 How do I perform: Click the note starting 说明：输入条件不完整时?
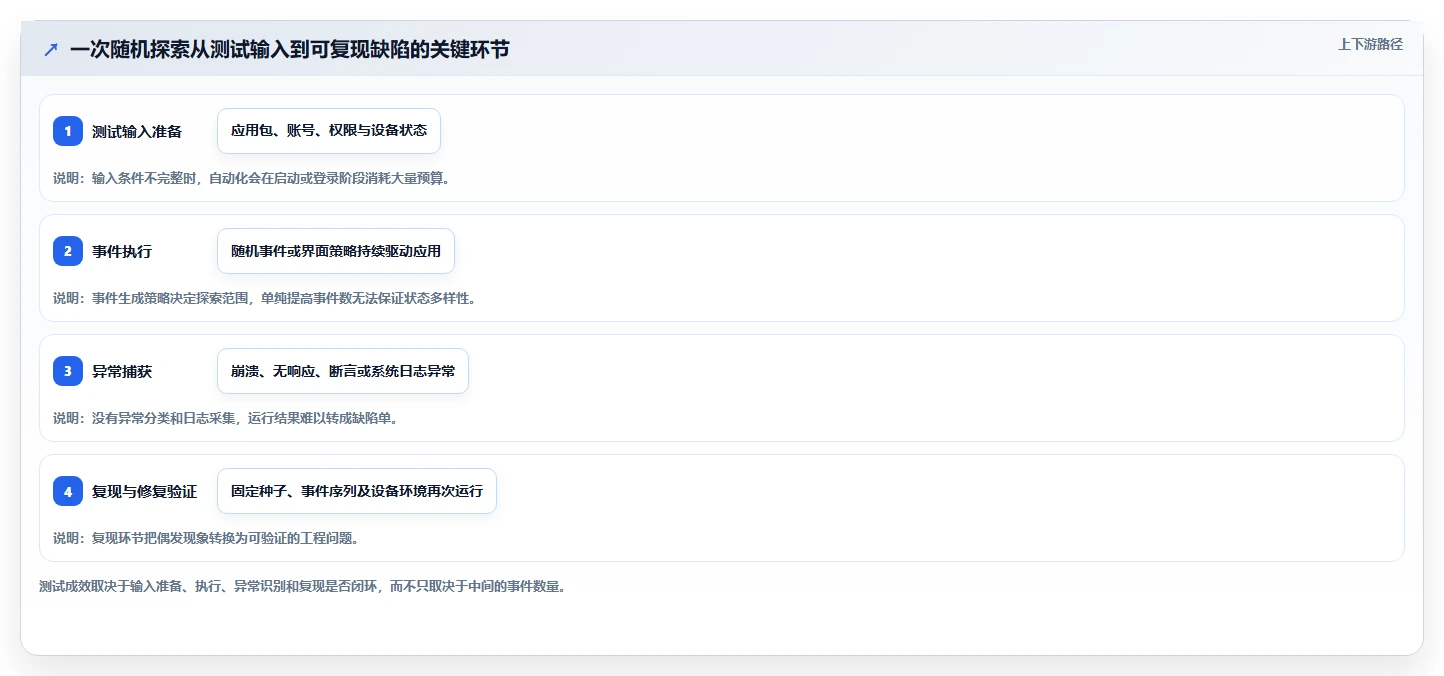(251, 178)
